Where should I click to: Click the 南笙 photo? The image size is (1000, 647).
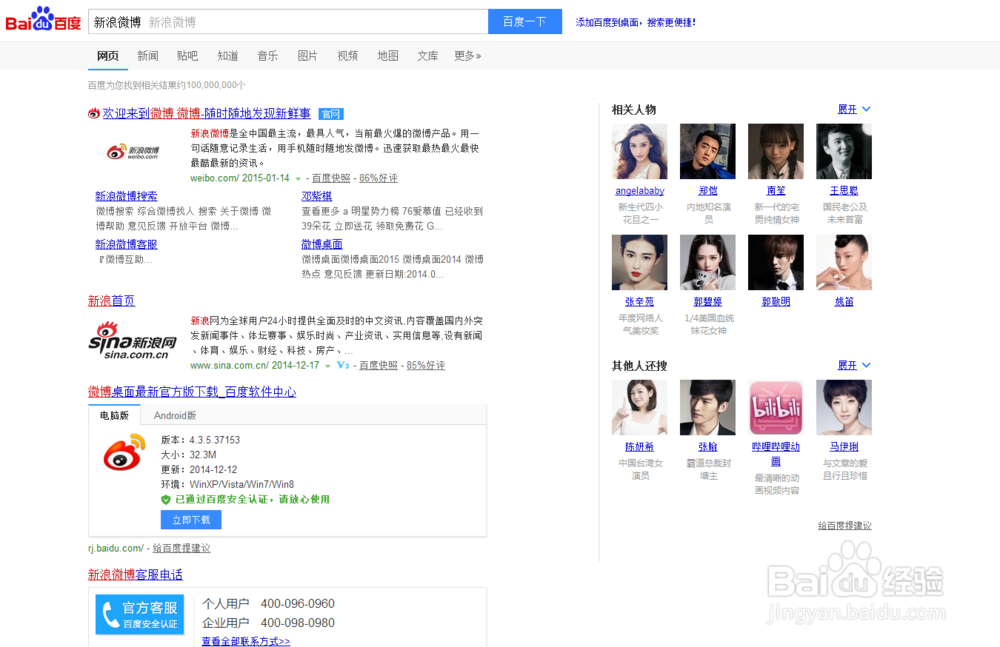tap(776, 151)
